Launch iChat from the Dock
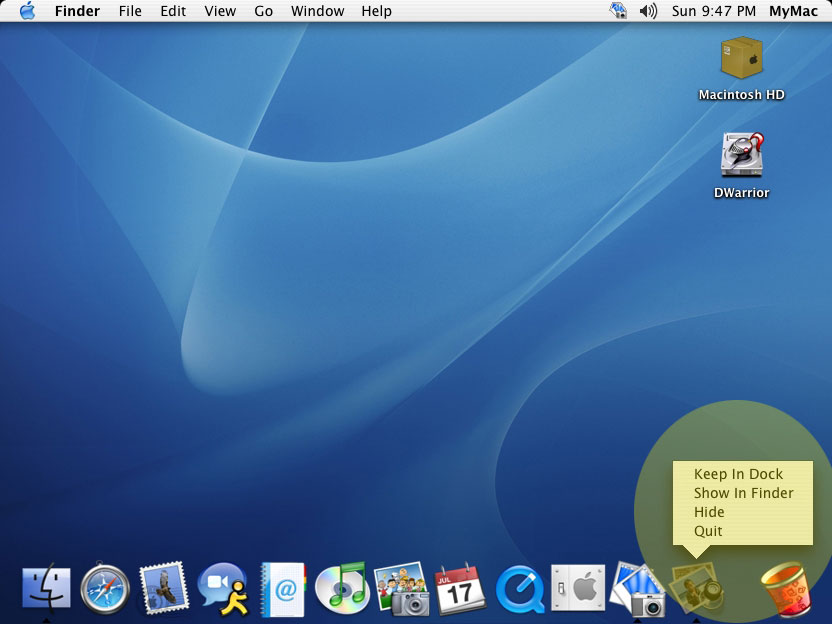The image size is (832, 624). (223, 589)
